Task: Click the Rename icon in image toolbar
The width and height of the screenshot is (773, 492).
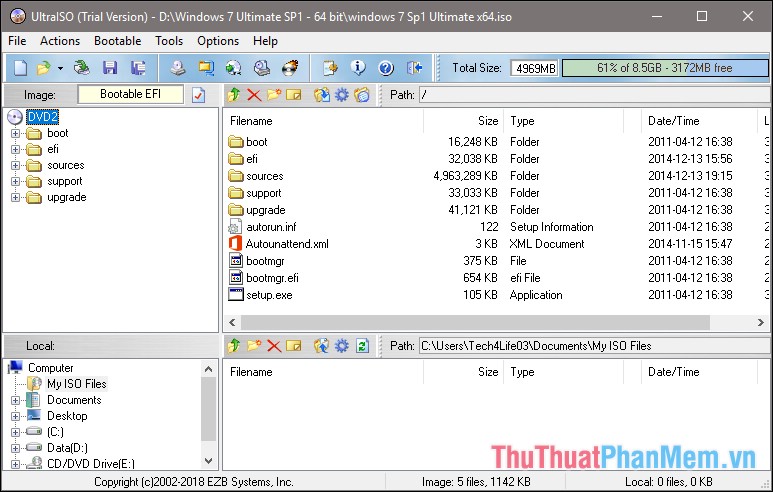Action: pos(294,94)
